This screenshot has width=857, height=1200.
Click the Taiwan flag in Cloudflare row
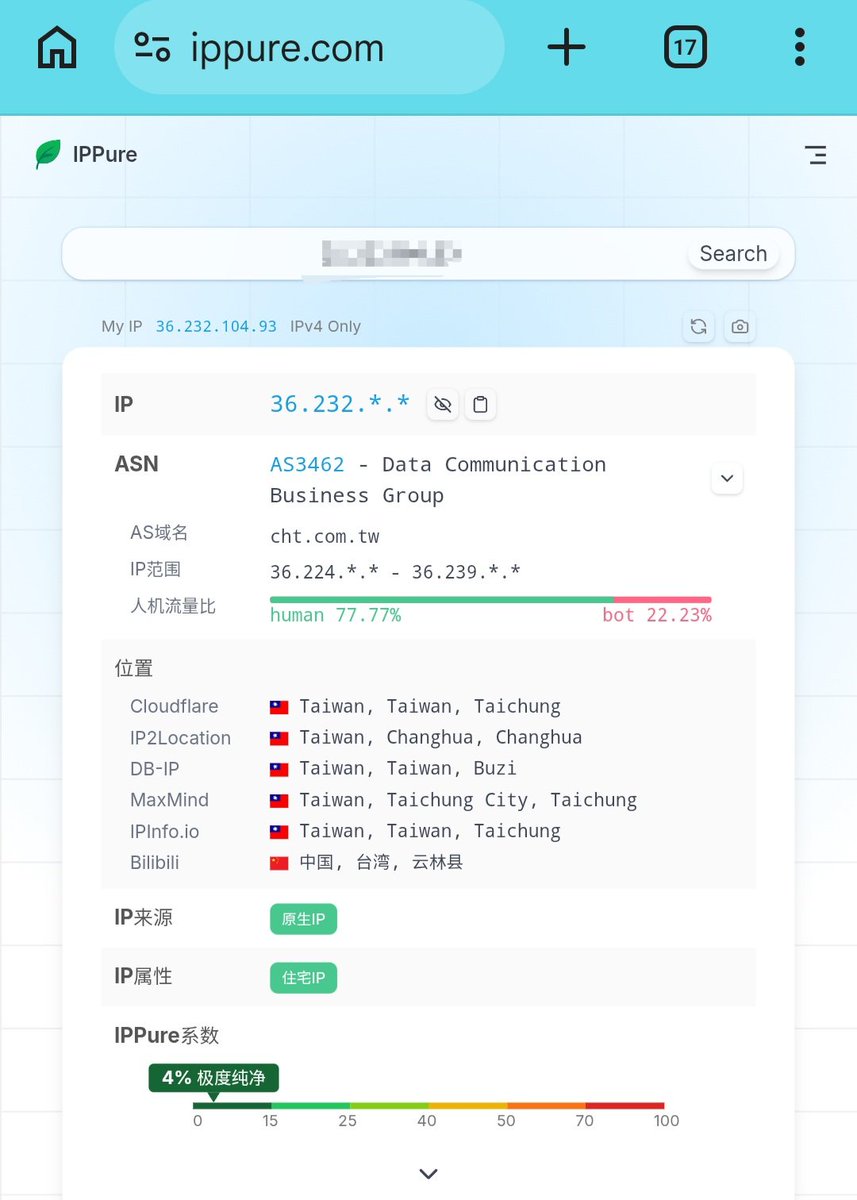tap(279, 706)
